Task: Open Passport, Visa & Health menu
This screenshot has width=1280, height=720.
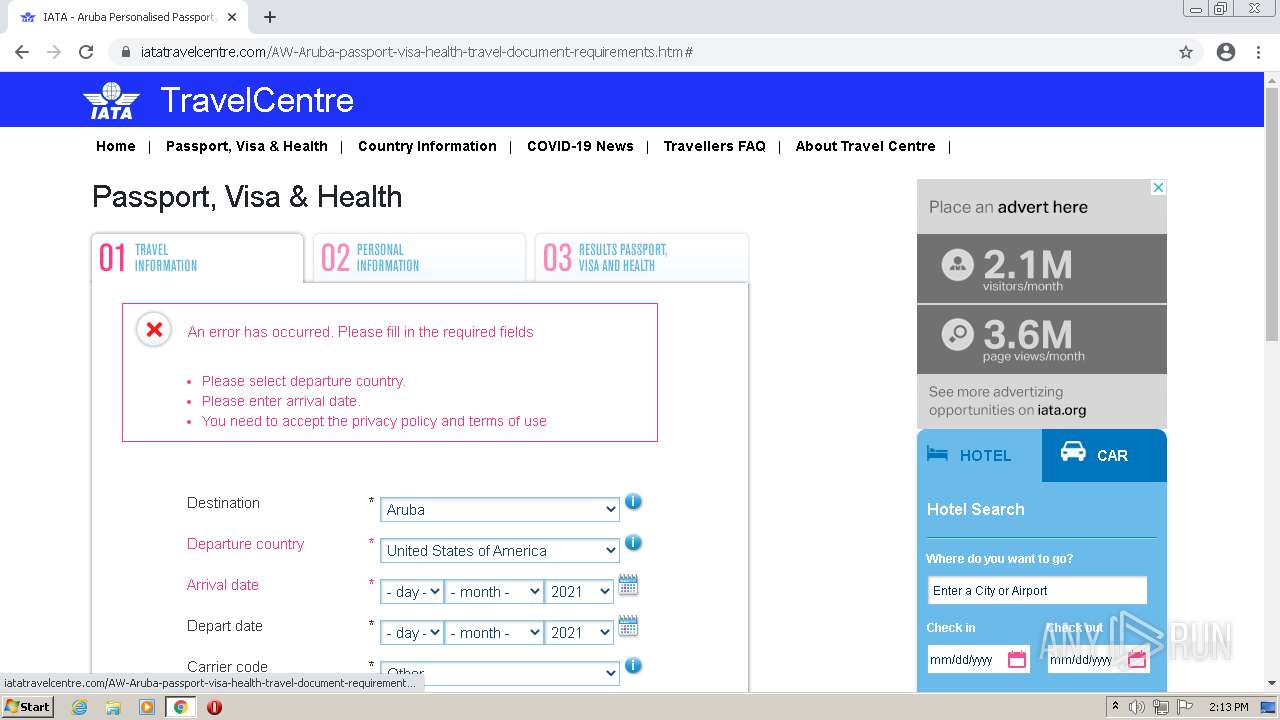Action: pyautogui.click(x=247, y=146)
